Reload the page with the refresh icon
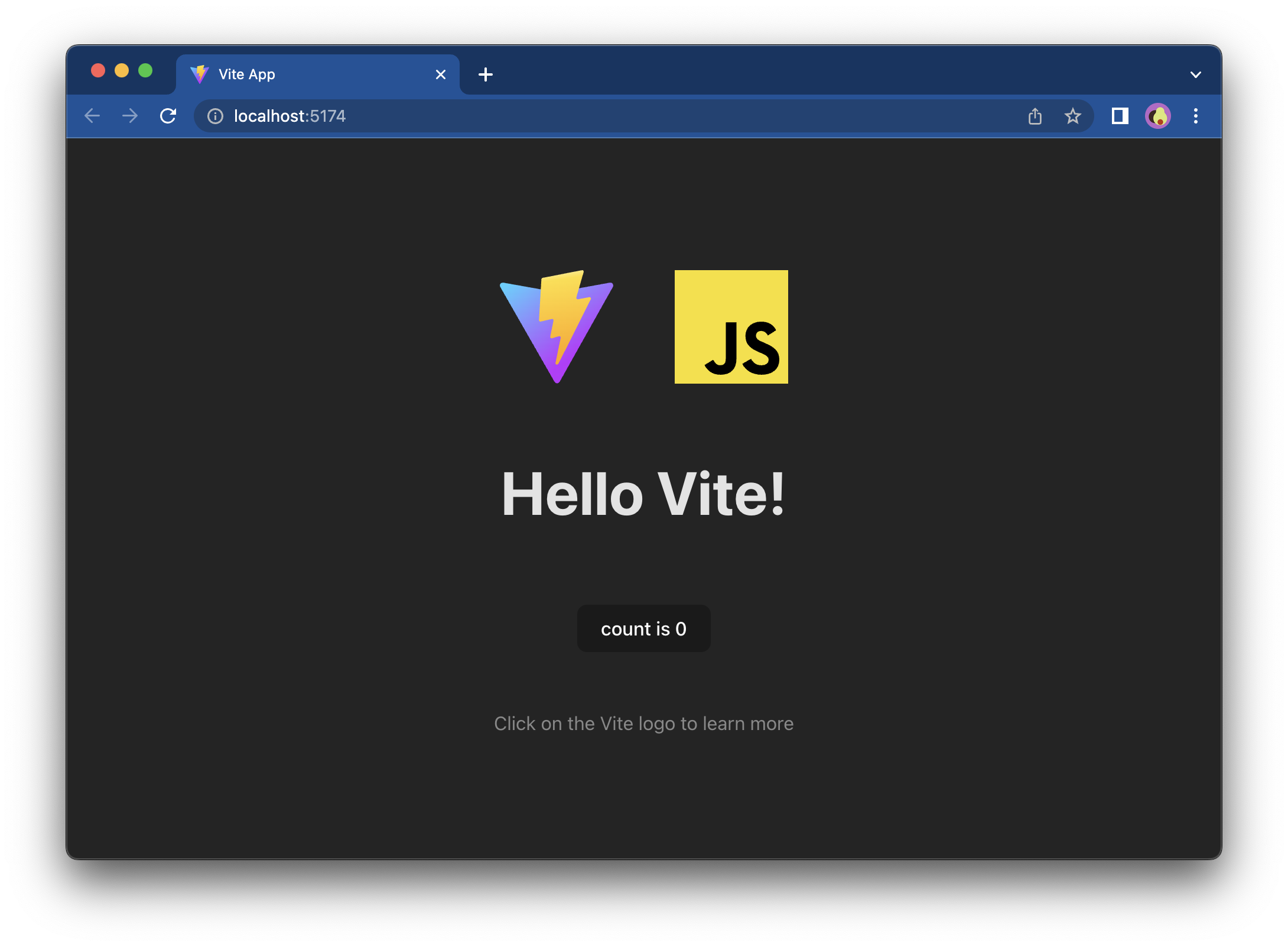This screenshot has width=1288, height=947. tap(168, 116)
